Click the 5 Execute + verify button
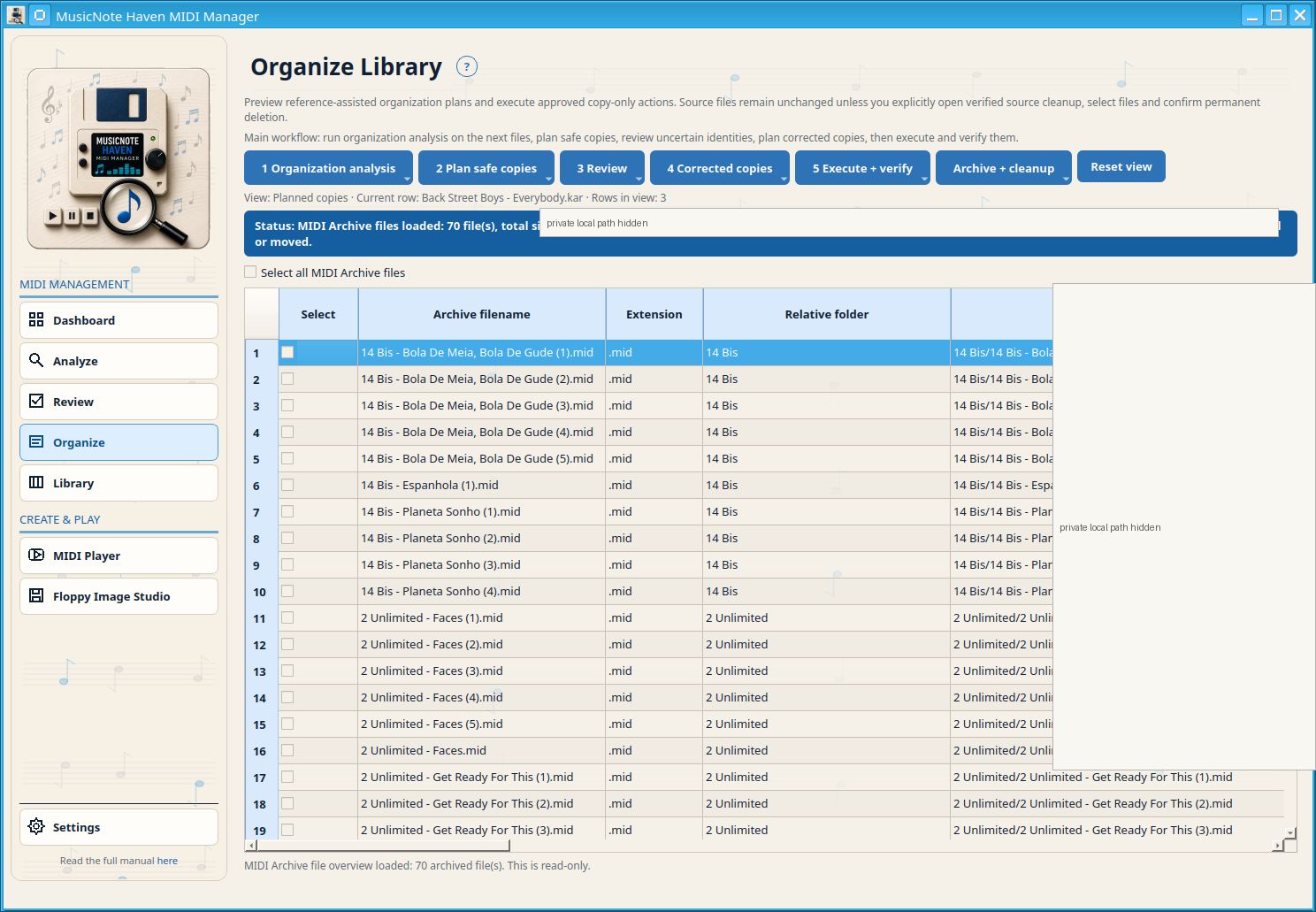 861,168
